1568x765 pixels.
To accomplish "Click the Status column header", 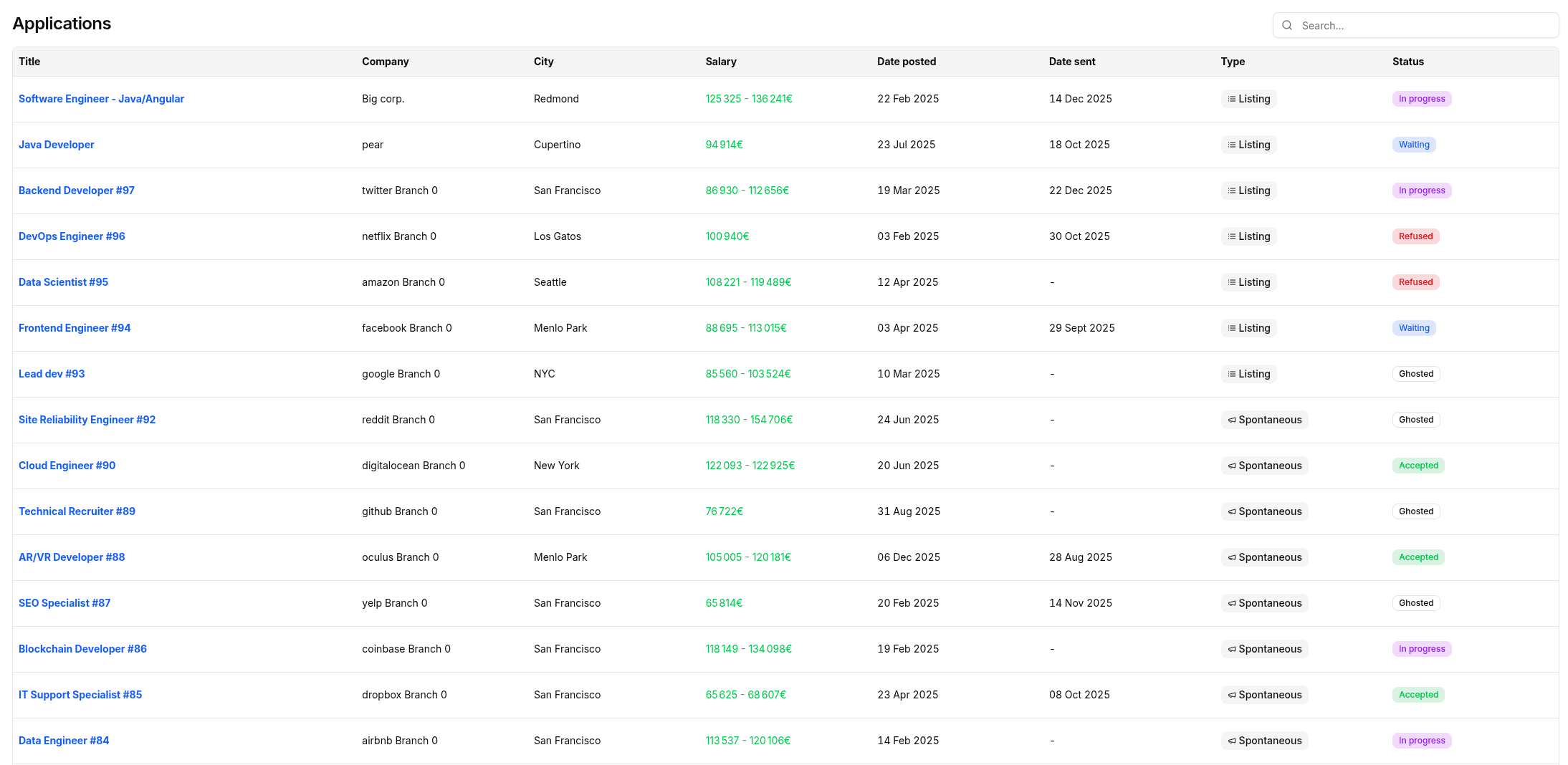I will coord(1407,62).
